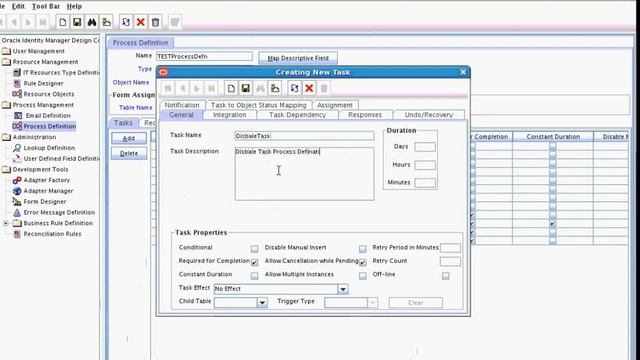The height and width of the screenshot is (360, 640).
Task: Click Clear button in Task Properties
Action: coord(416,302)
